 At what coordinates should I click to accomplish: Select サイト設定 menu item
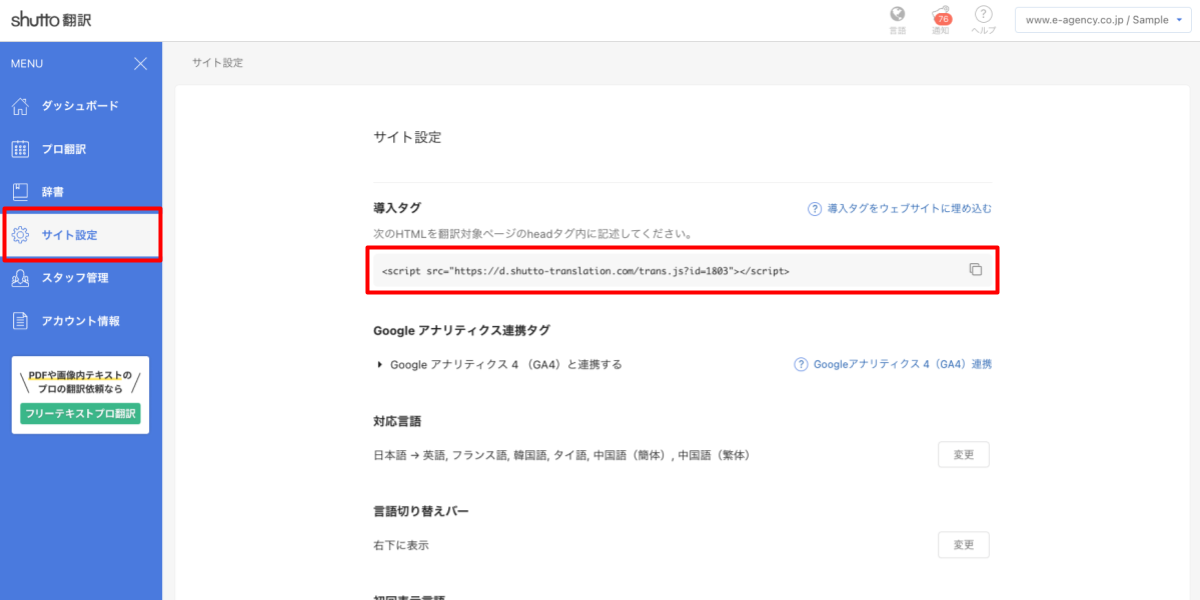pos(81,235)
